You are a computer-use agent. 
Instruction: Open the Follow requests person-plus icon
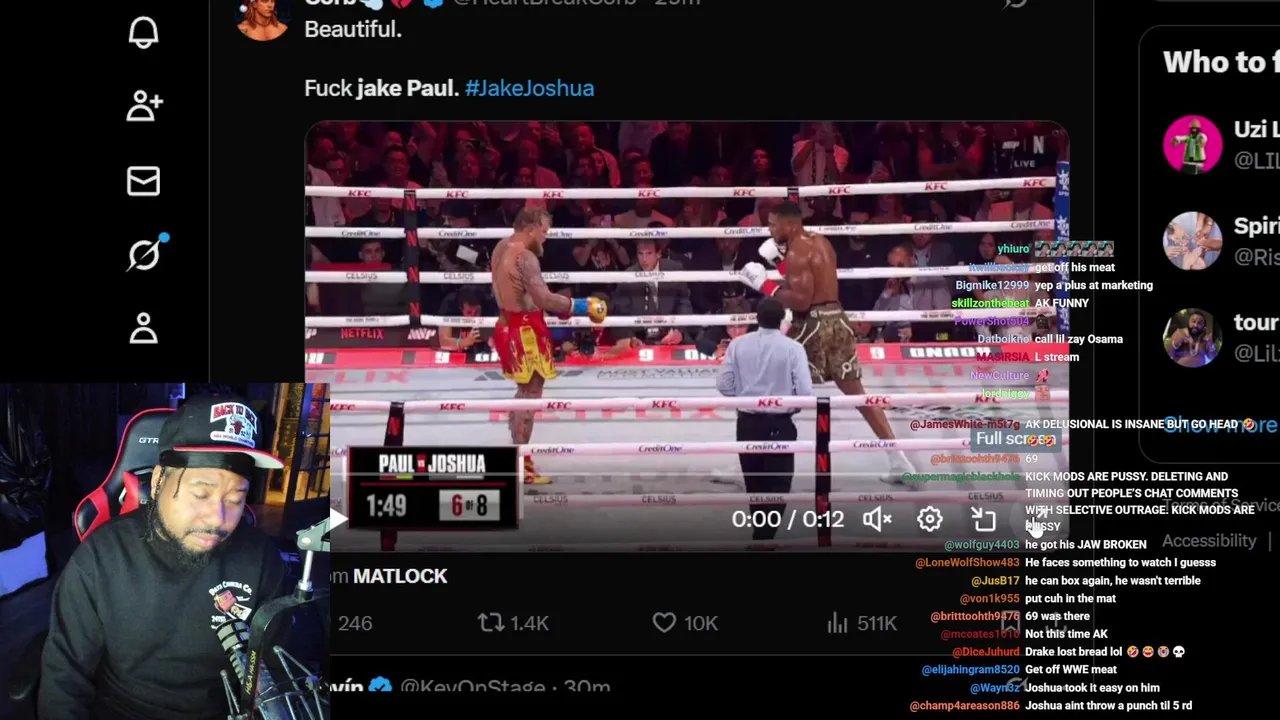pos(144,105)
